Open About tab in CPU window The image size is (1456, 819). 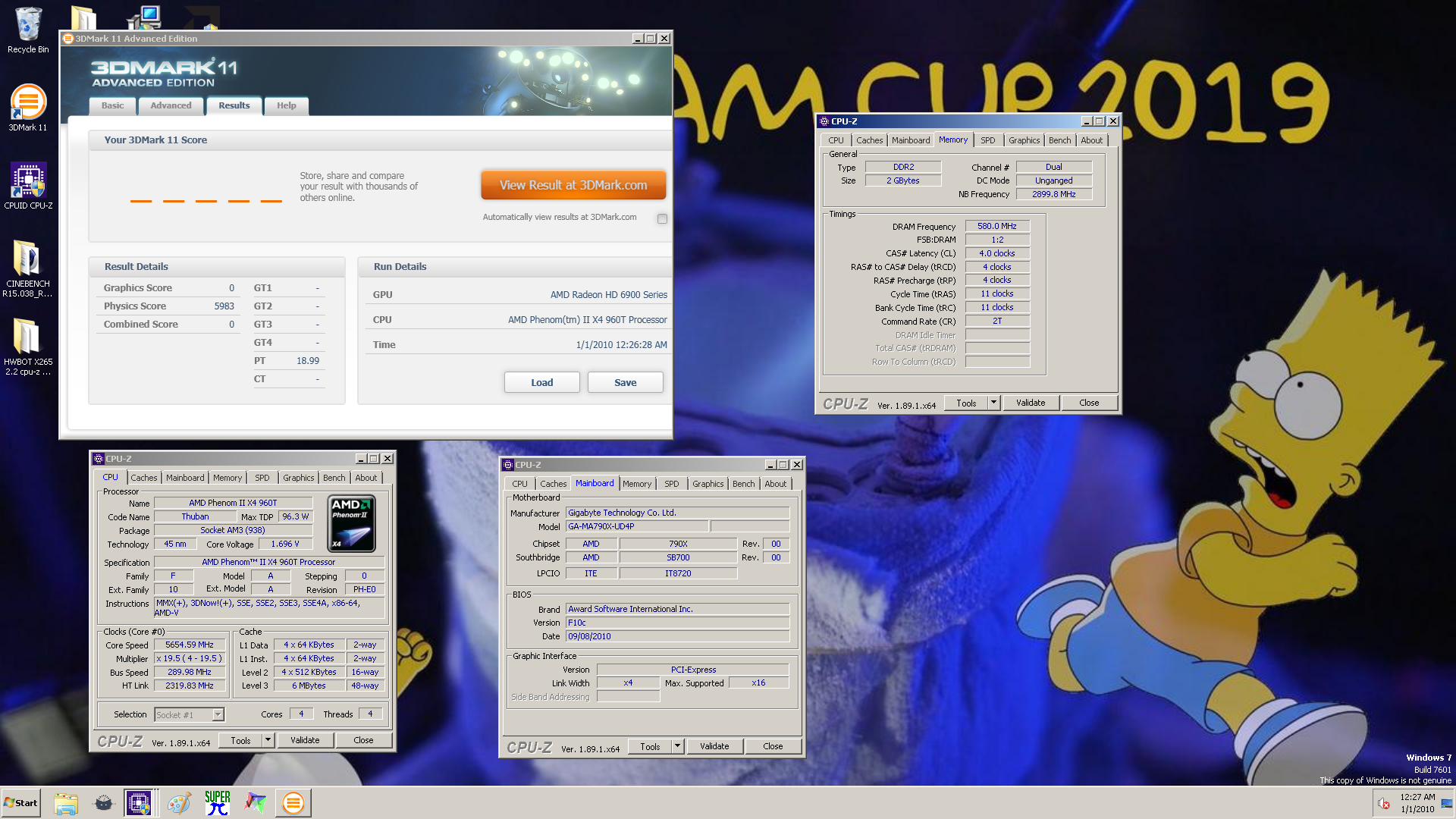(x=366, y=478)
